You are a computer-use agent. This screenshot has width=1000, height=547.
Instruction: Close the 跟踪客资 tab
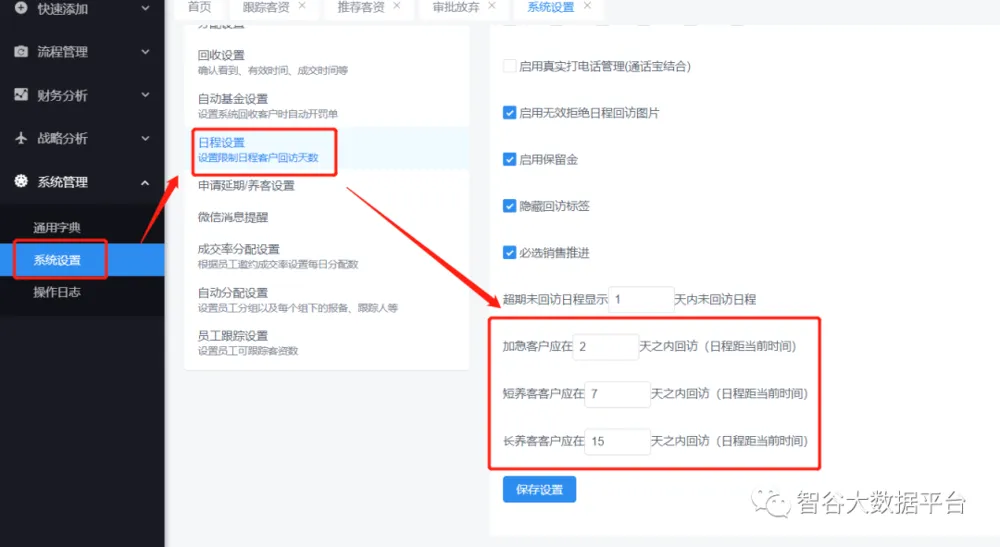pos(302,6)
